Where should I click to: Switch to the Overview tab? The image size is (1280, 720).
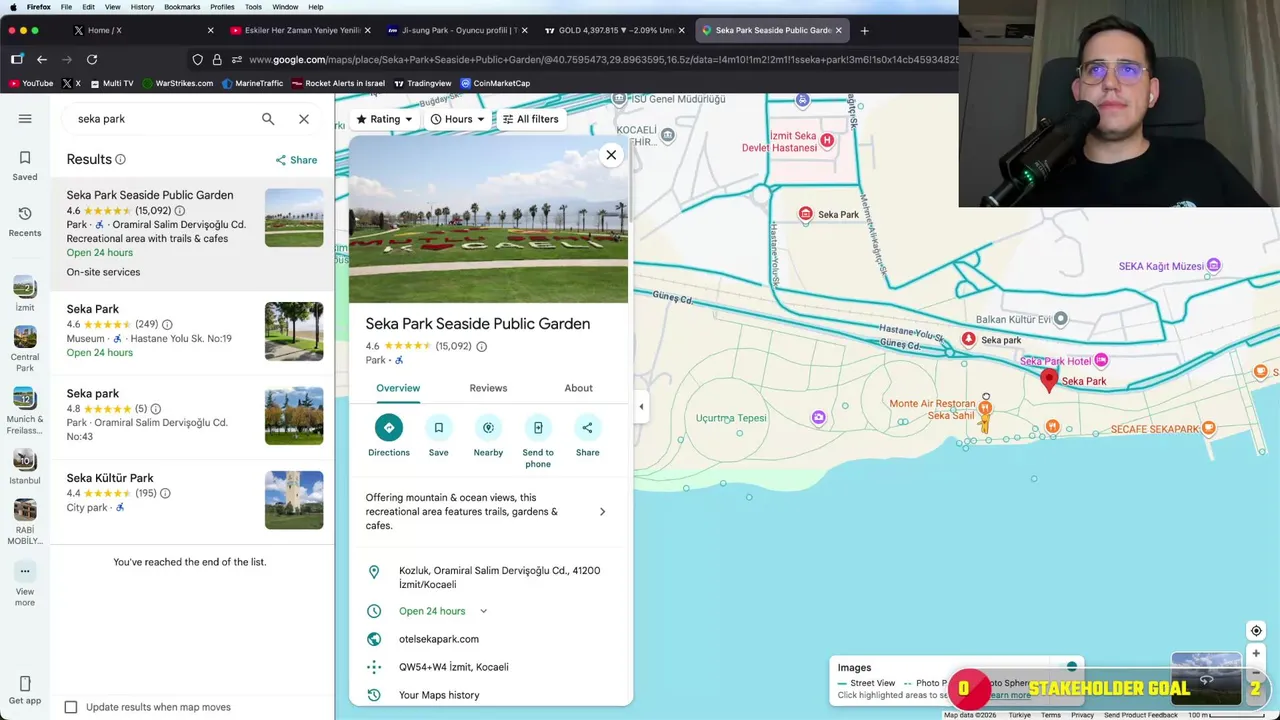point(398,388)
